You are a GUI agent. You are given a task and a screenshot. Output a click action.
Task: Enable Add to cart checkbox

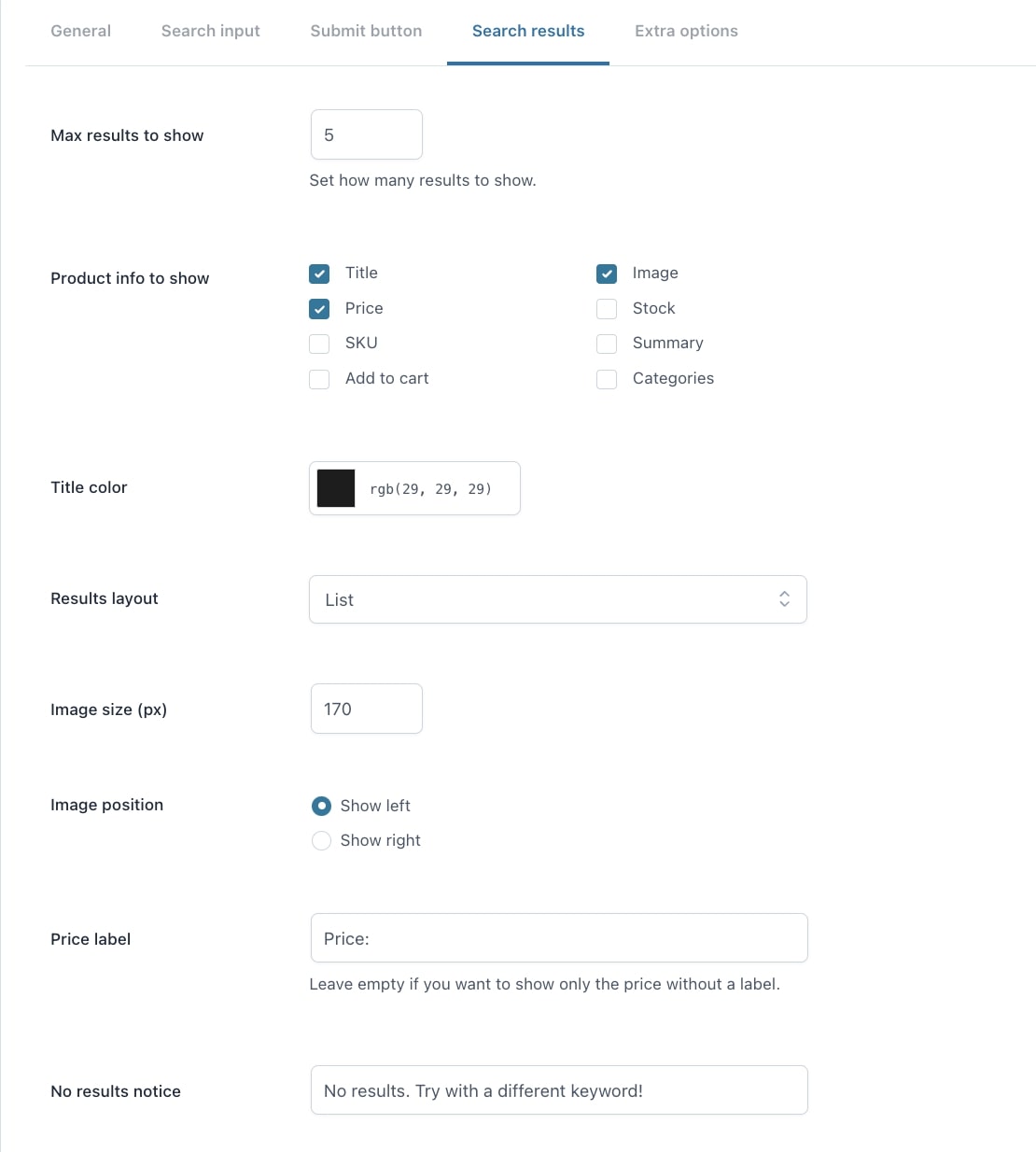tap(319, 379)
